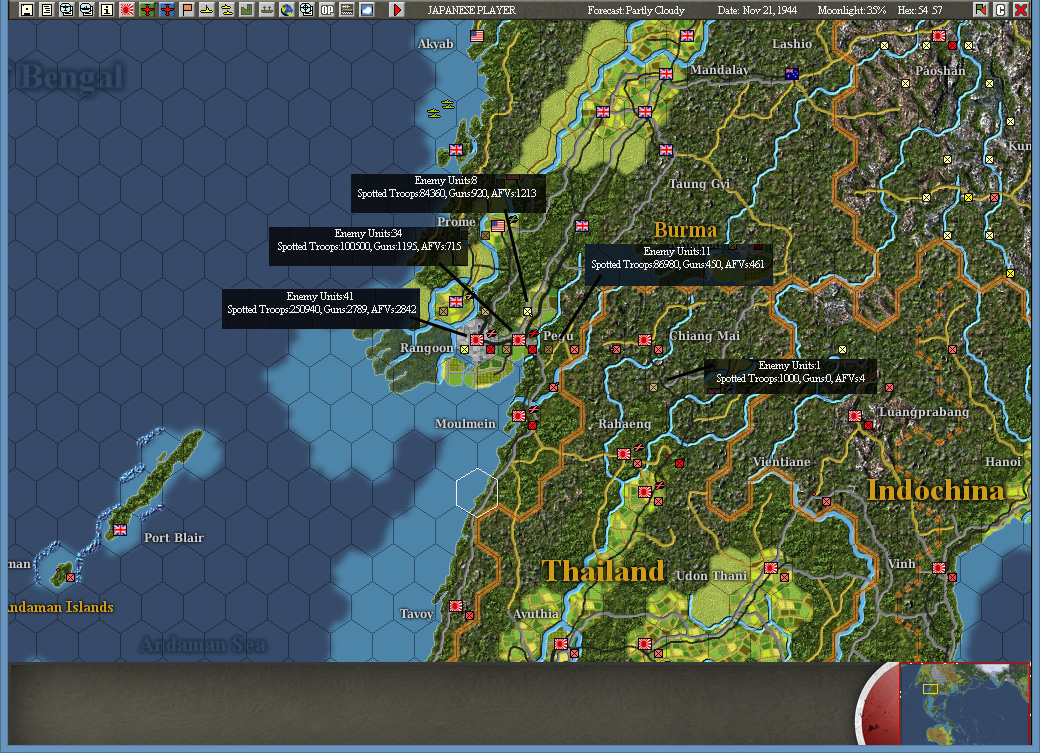Select red plane on blue background icon
This screenshot has width=1040, height=753.
click(x=166, y=9)
